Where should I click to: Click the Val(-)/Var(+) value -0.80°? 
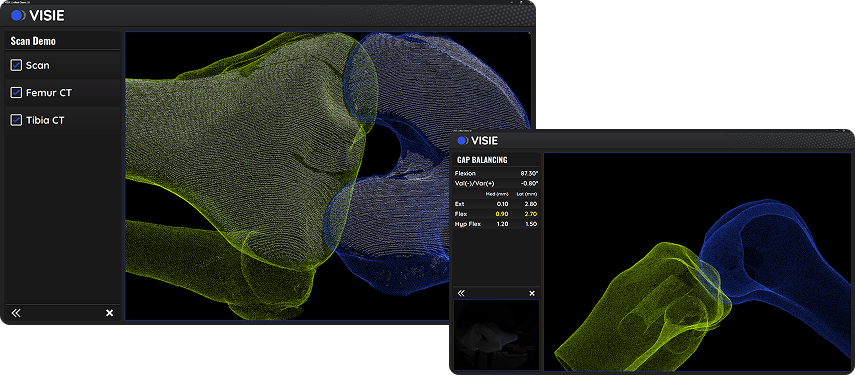coord(529,183)
